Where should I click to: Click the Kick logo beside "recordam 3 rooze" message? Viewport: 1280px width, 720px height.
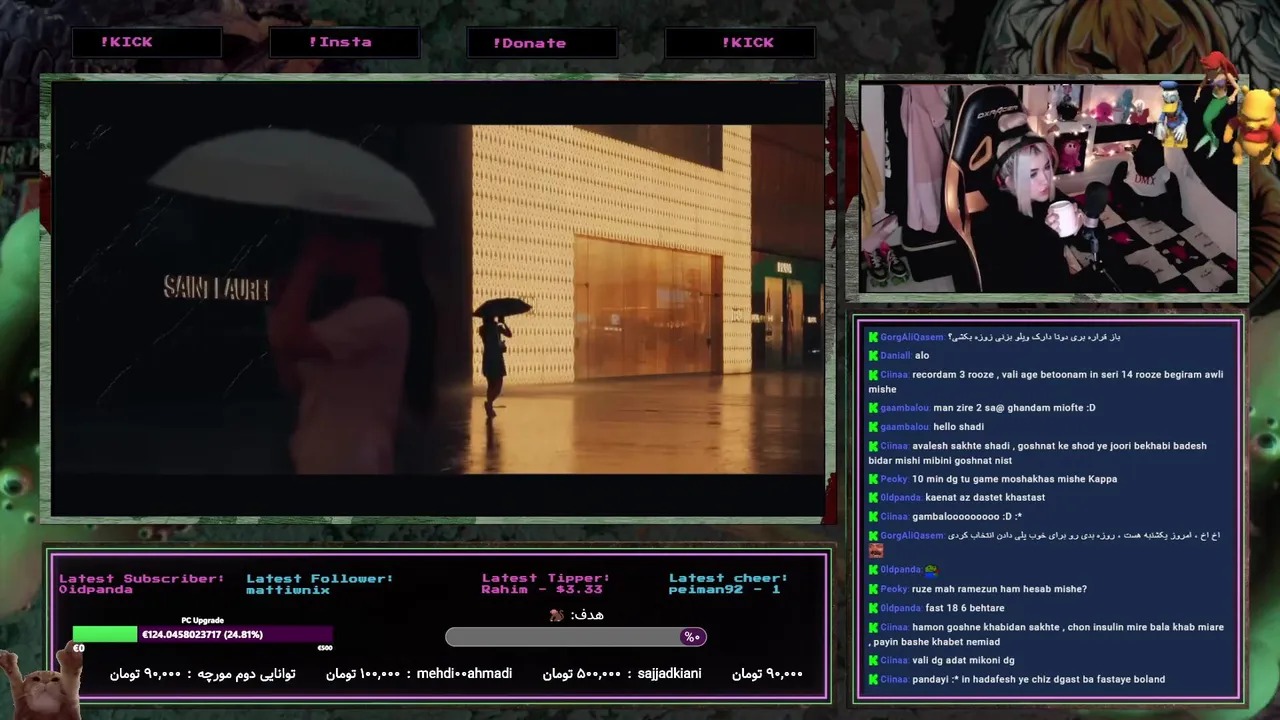point(873,375)
